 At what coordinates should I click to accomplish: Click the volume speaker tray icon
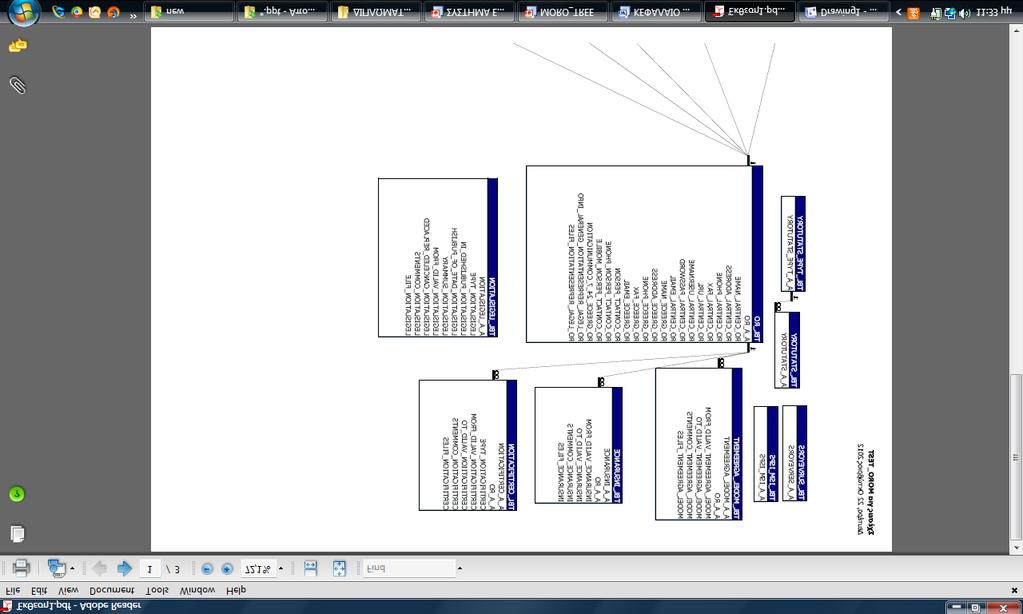965,12
